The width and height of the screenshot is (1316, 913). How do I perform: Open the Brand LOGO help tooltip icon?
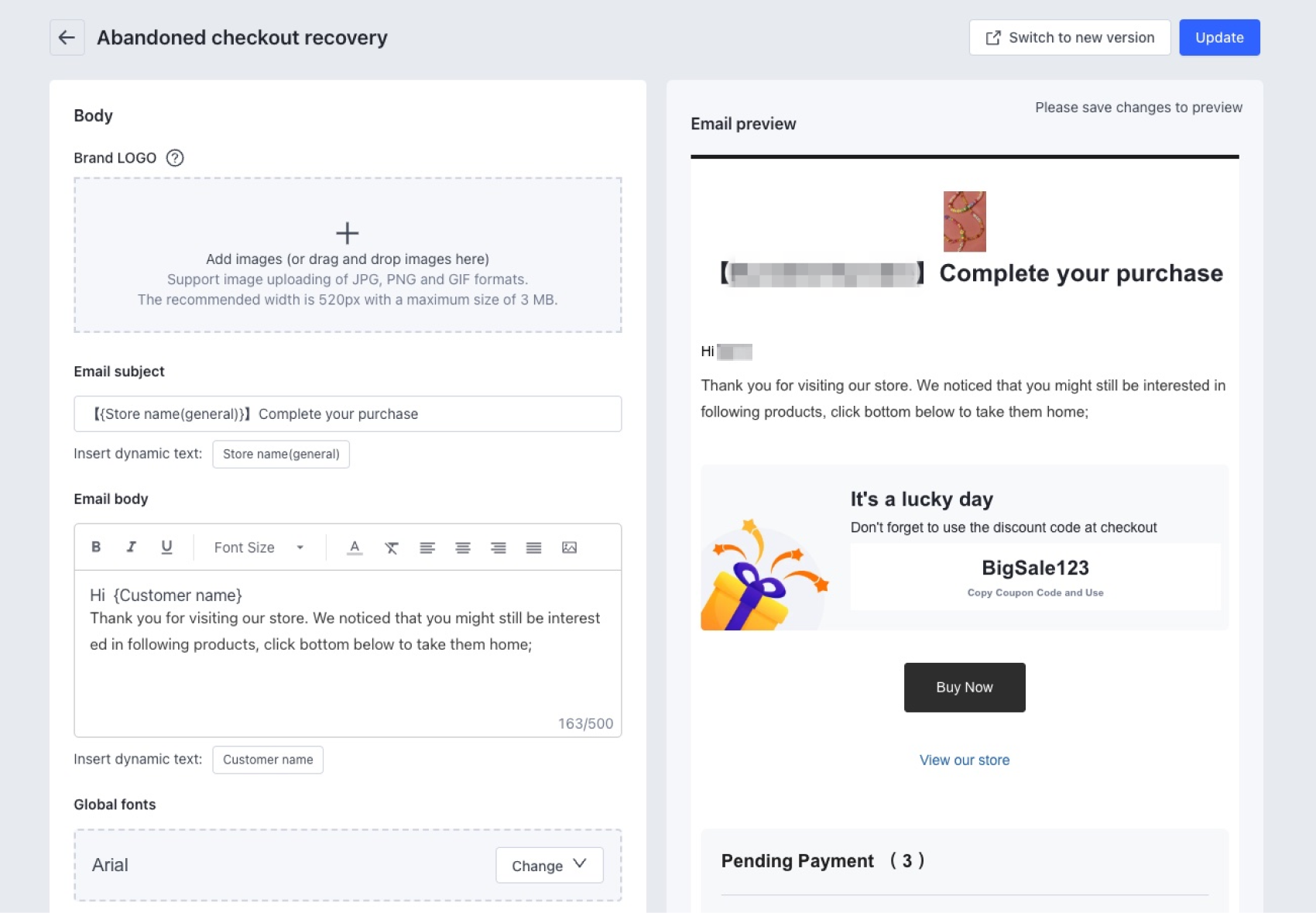pyautogui.click(x=175, y=158)
